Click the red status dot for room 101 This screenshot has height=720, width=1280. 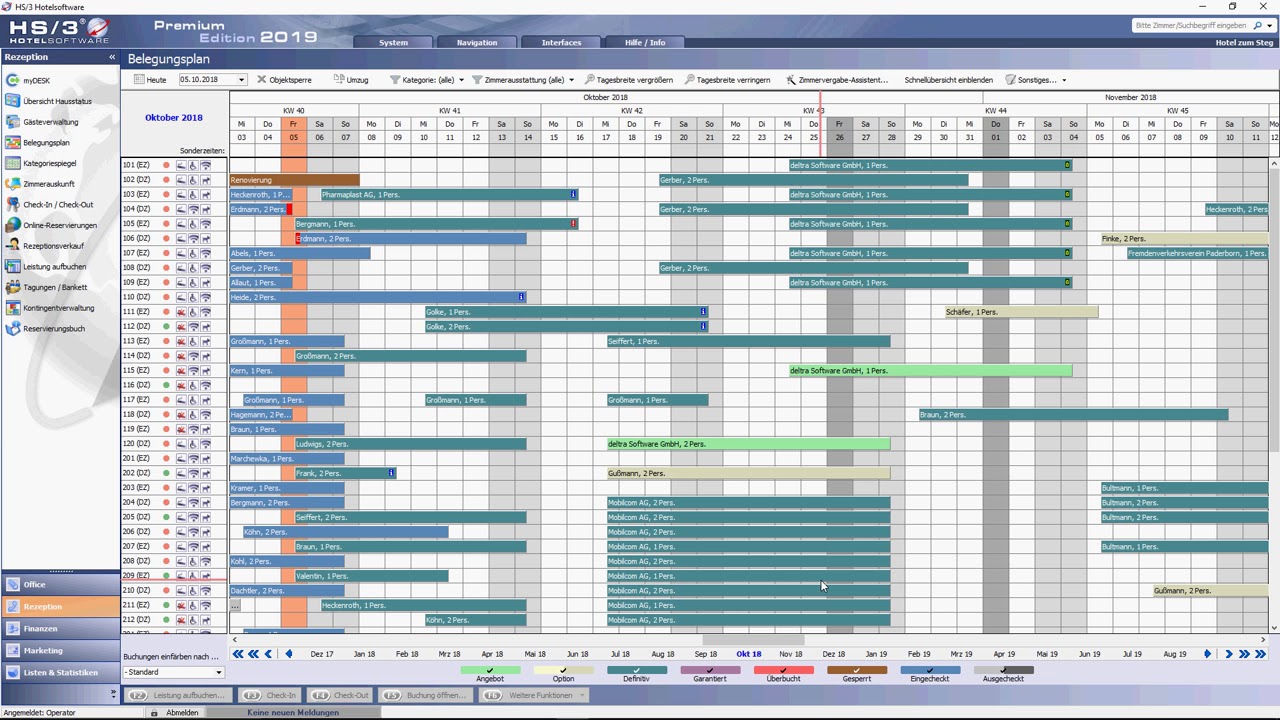tap(166, 166)
